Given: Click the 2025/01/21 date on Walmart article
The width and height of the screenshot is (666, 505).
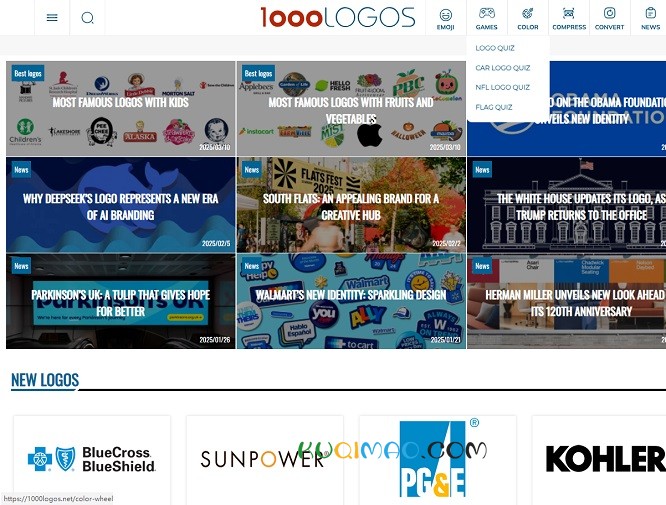Looking at the screenshot, I should coord(446,340).
